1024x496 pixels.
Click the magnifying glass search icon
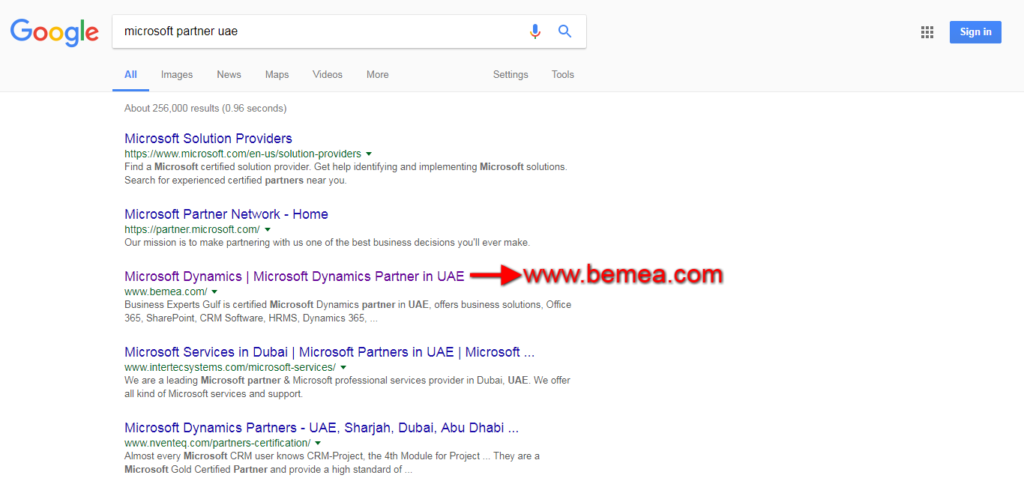[x=565, y=31]
